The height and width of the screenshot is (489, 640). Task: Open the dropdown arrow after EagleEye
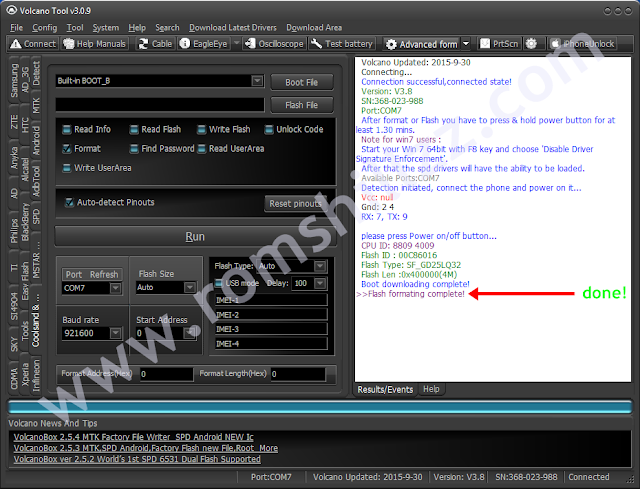(236, 43)
